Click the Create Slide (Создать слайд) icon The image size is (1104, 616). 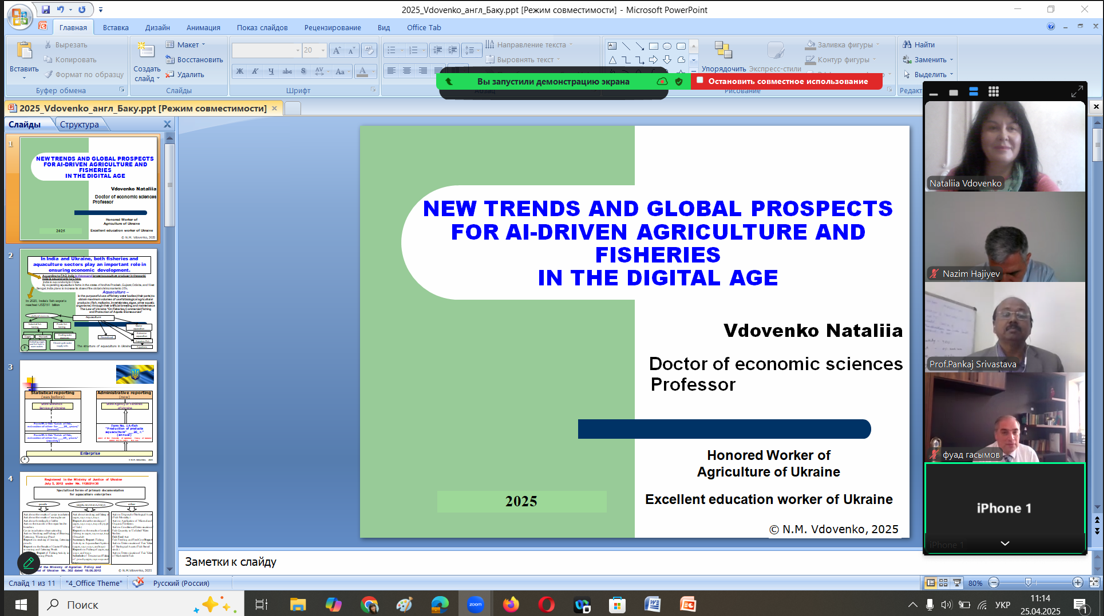(146, 50)
